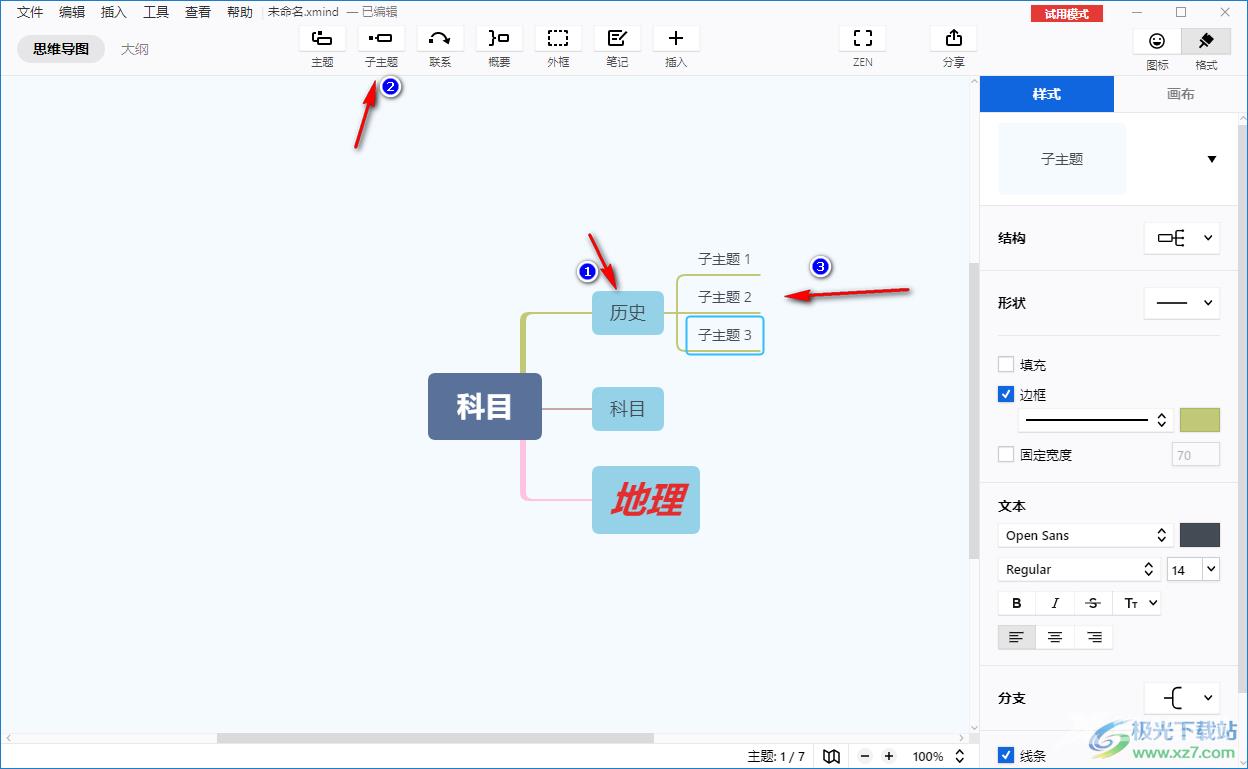Image resolution: width=1248 pixels, height=769 pixels.
Task: Select the 子主题 3 node
Action: coord(725,335)
